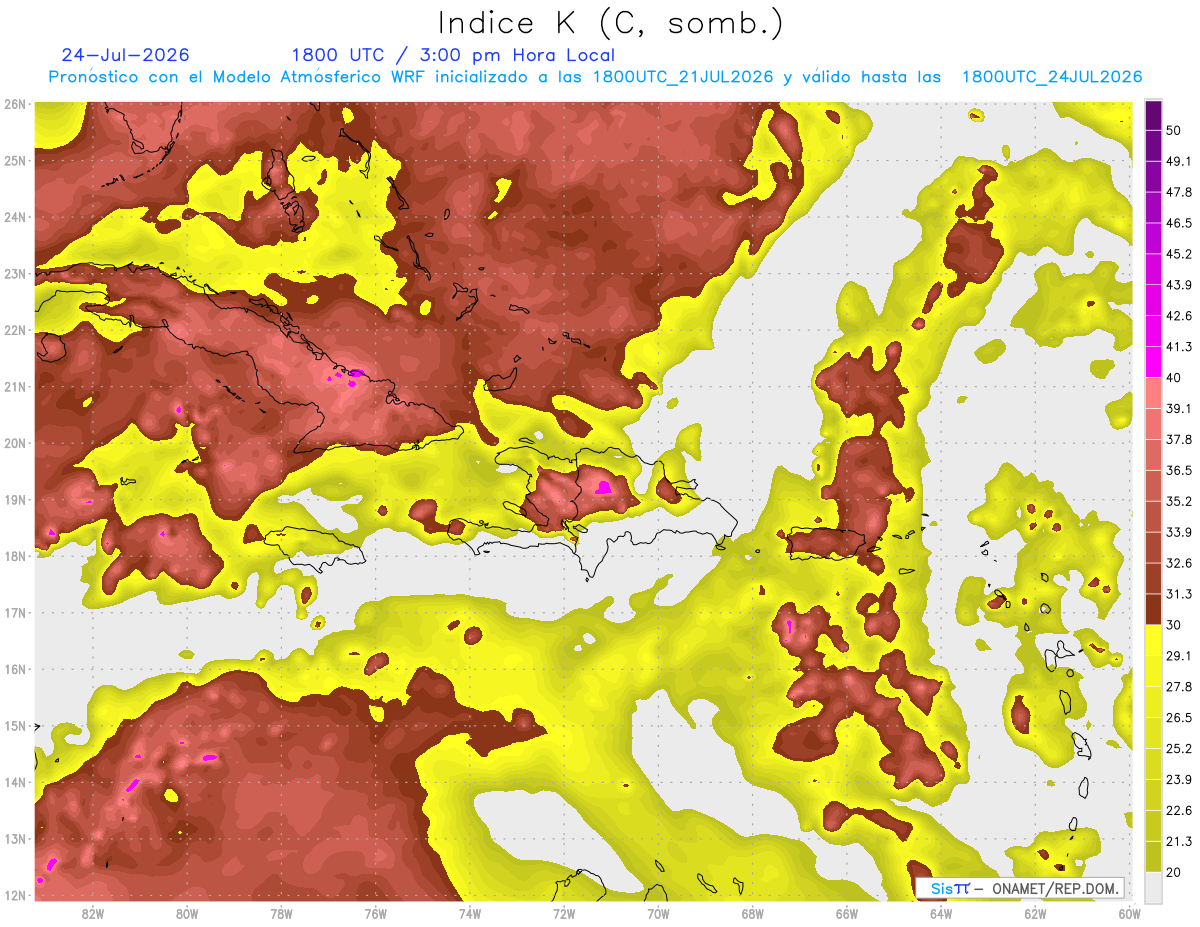
Task: Pick the legend value "49.1"
Action: (1179, 161)
